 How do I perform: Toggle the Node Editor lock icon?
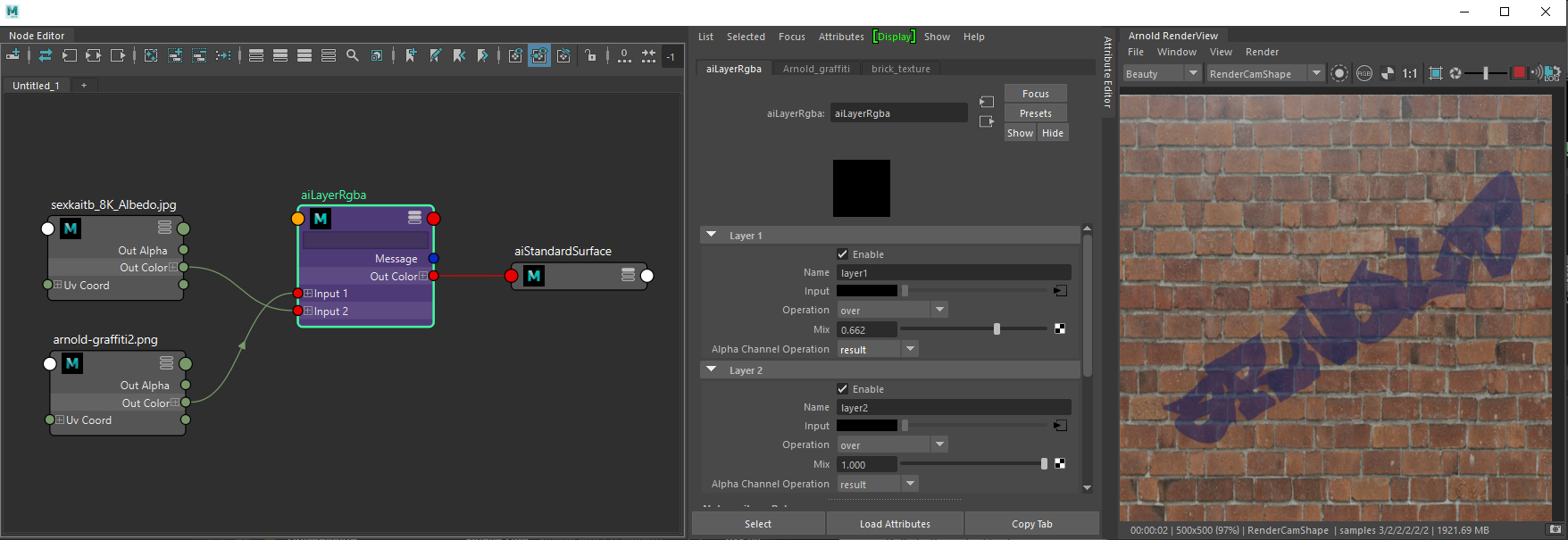click(590, 55)
